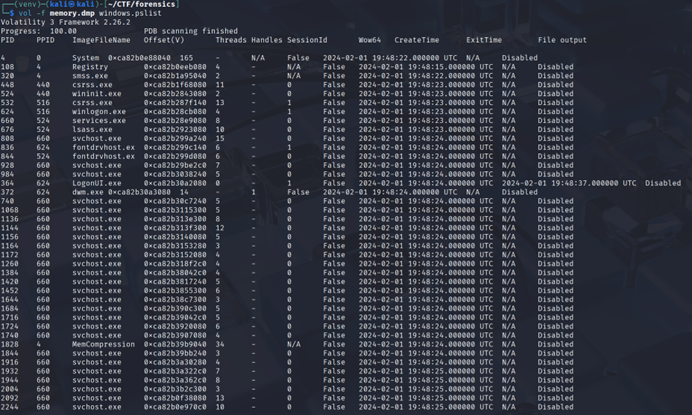Click PID 740 in svchost.exe row
This screenshot has width=692, height=415.
tap(8, 201)
